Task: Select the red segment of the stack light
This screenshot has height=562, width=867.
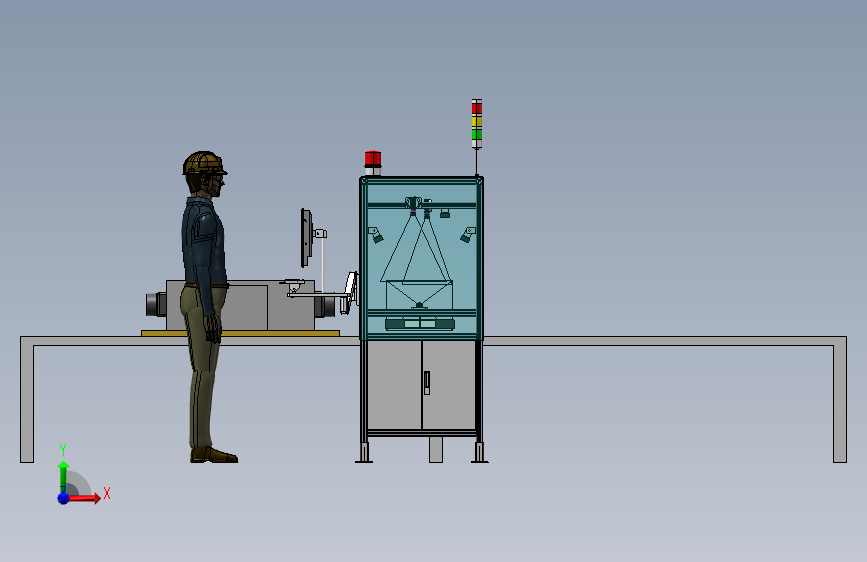Action: 477,108
